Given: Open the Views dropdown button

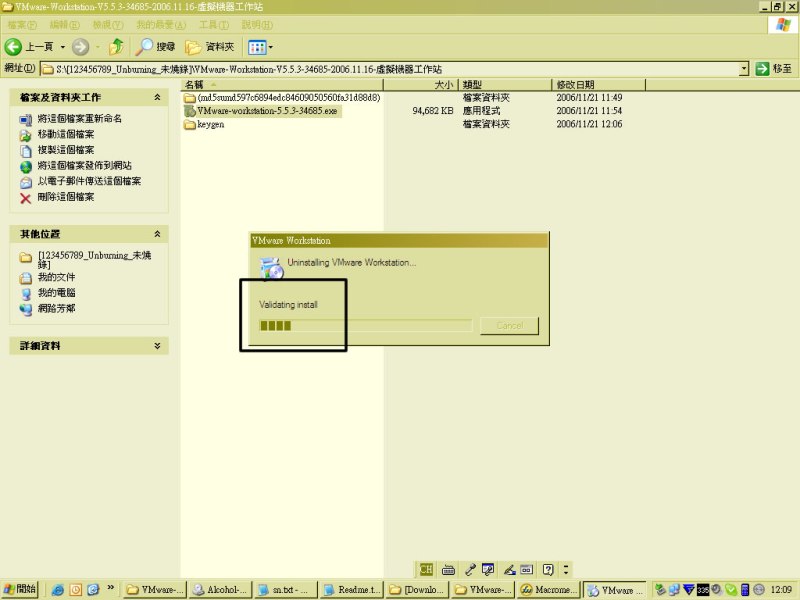Looking at the screenshot, I should pos(260,47).
